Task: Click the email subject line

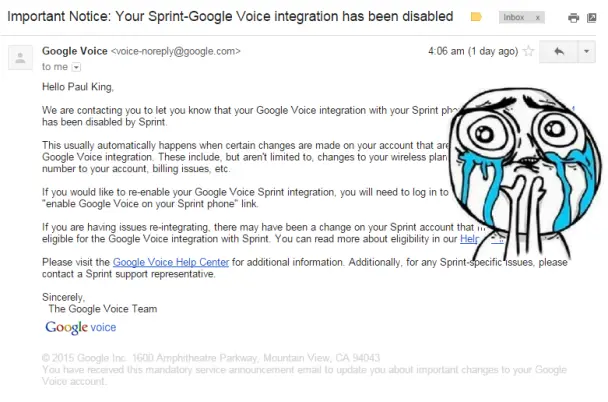Action: [x=230, y=17]
